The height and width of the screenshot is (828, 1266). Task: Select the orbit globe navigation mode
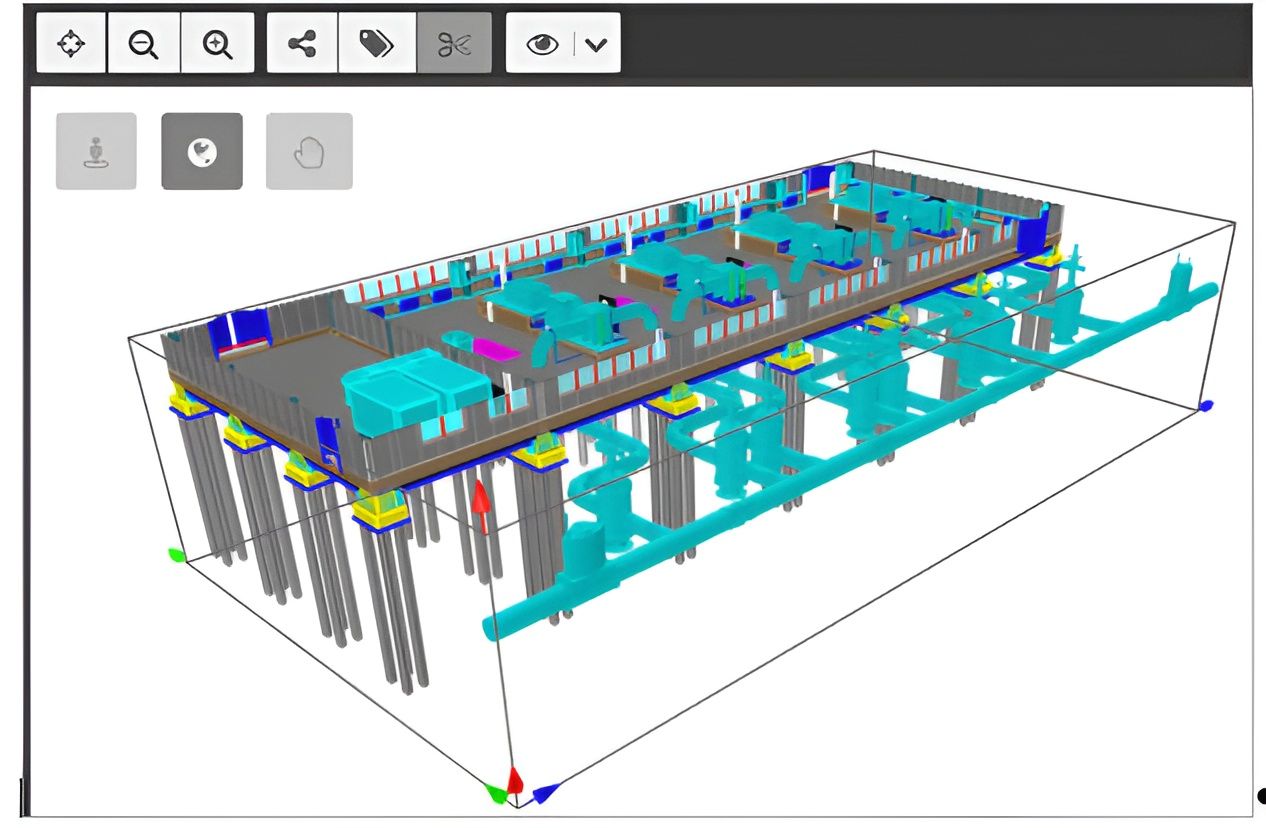(202, 151)
